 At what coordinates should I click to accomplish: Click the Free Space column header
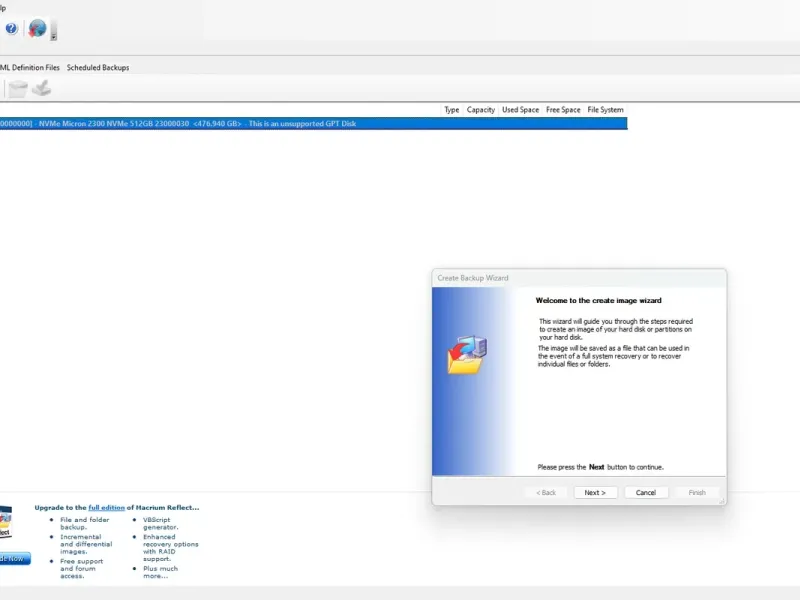point(563,110)
